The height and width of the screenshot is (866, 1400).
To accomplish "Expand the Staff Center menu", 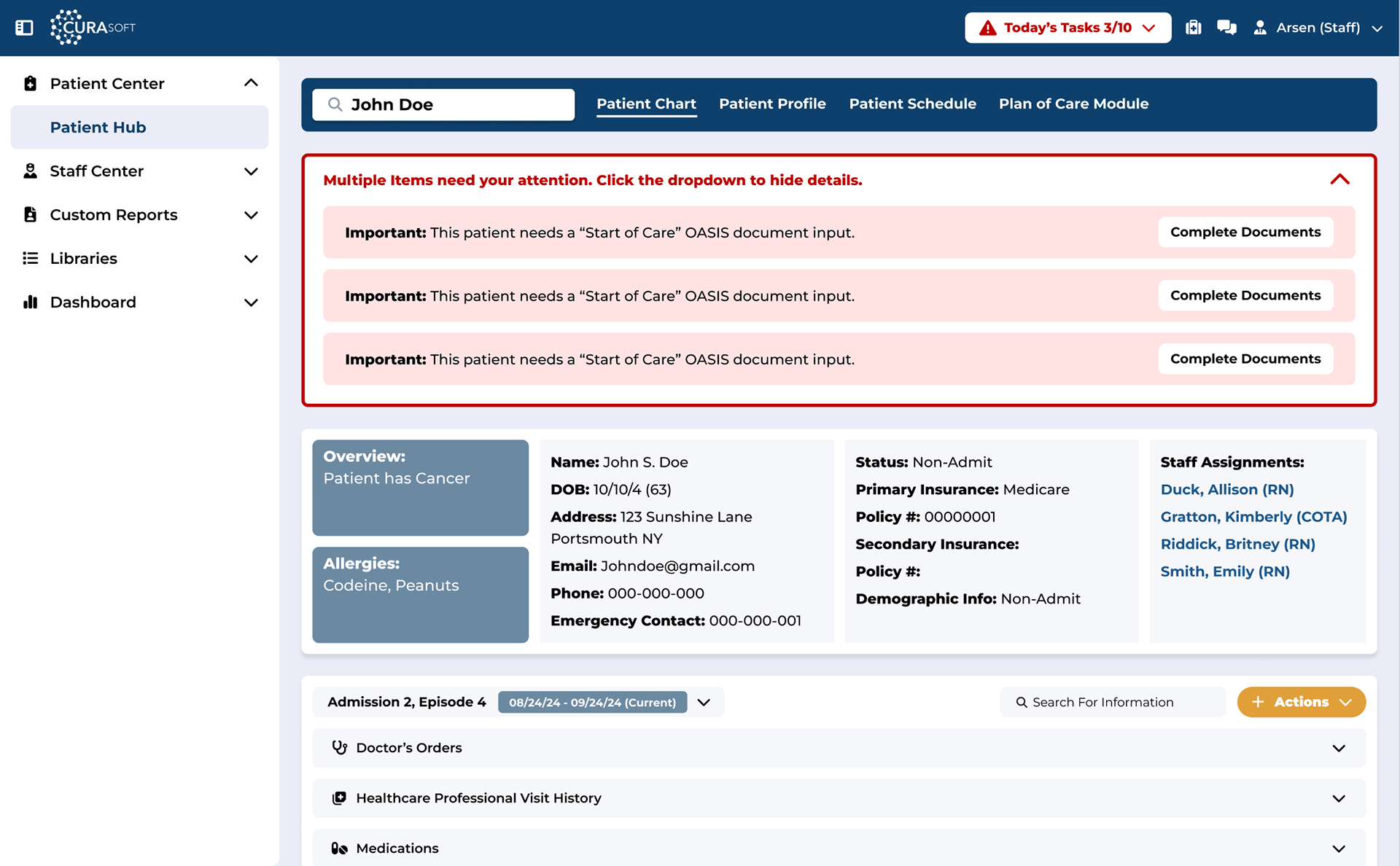I will tap(251, 171).
